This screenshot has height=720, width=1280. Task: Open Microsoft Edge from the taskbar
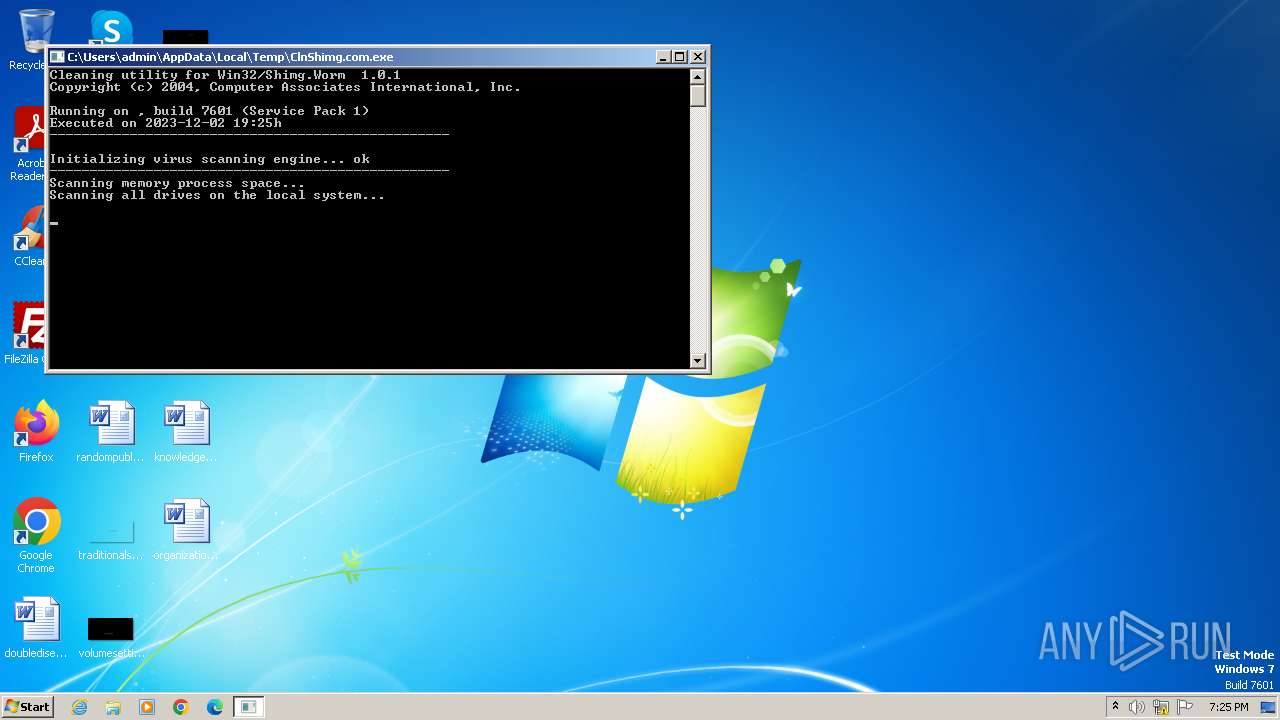(x=215, y=707)
